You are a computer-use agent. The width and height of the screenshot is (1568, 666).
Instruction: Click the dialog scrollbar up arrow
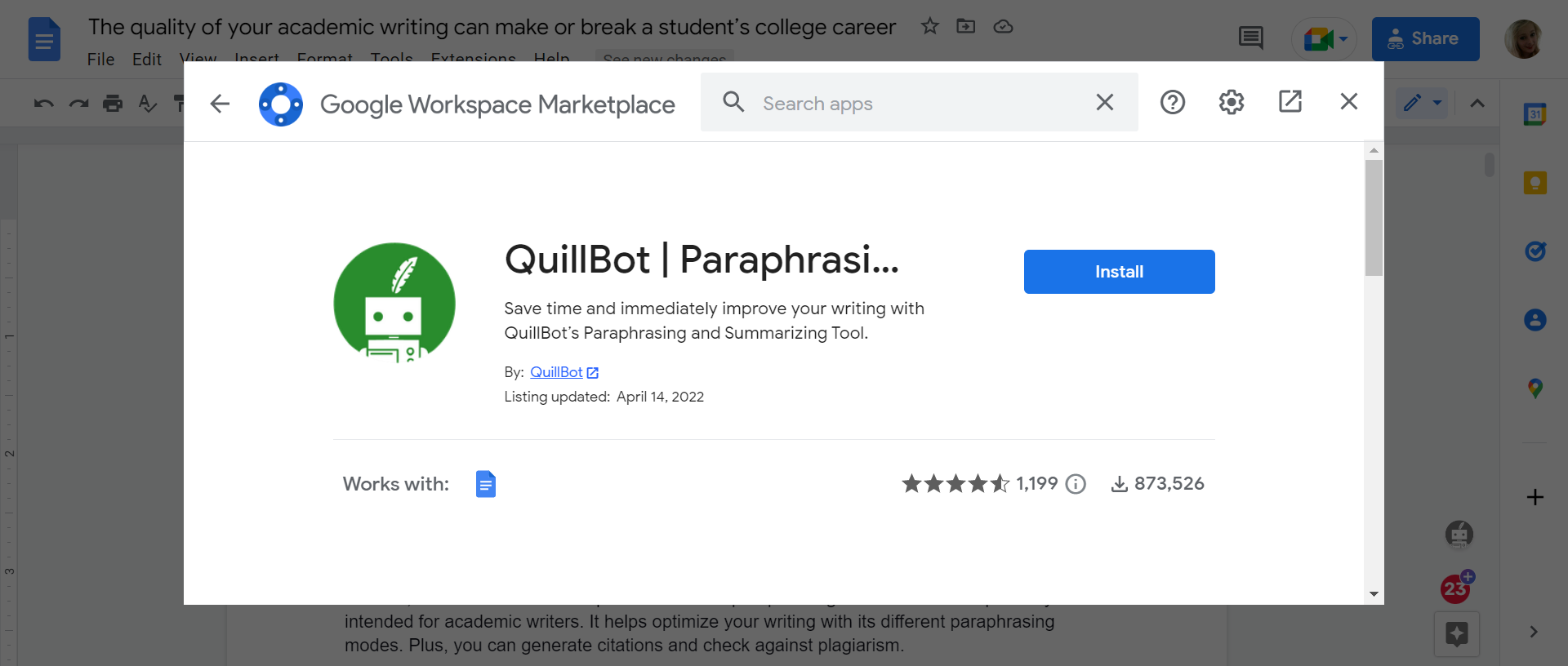tap(1374, 150)
